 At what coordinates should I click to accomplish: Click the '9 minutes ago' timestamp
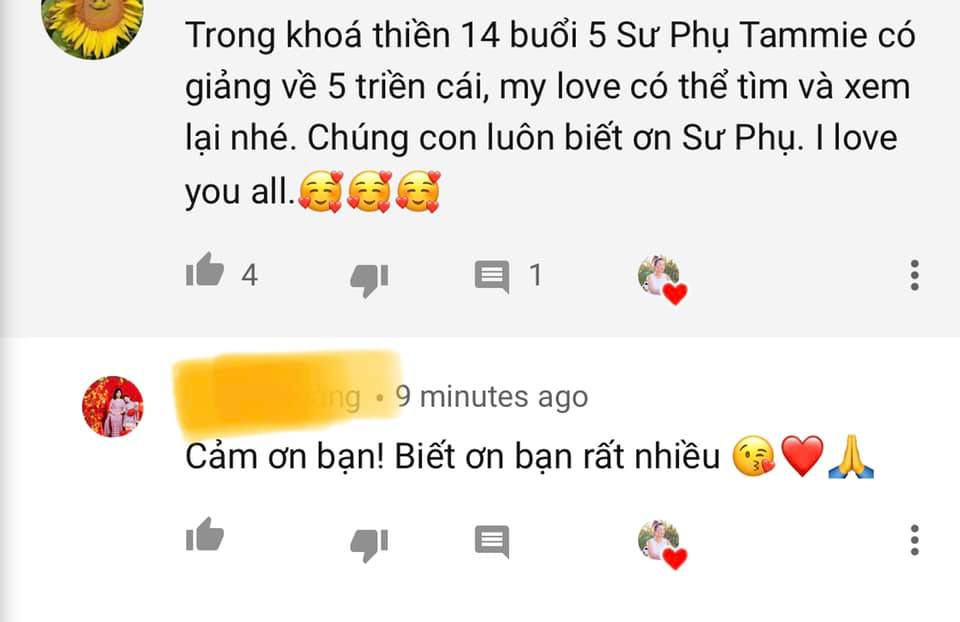[492, 397]
